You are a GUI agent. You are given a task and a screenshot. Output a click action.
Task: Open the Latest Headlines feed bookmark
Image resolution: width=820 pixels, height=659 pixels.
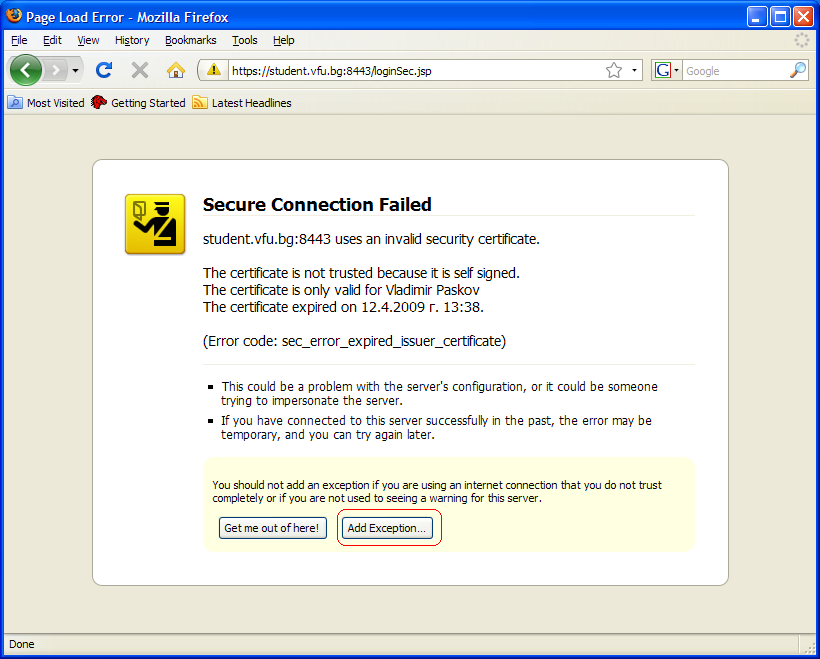tap(242, 103)
